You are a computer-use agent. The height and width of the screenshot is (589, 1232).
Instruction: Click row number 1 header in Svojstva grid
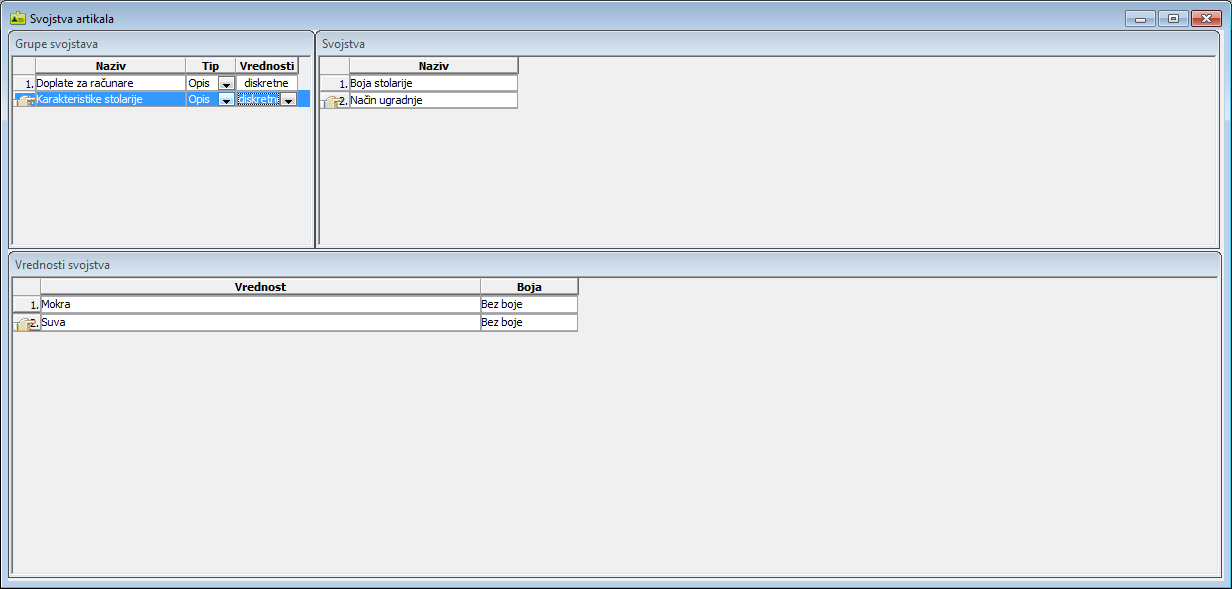(334, 83)
